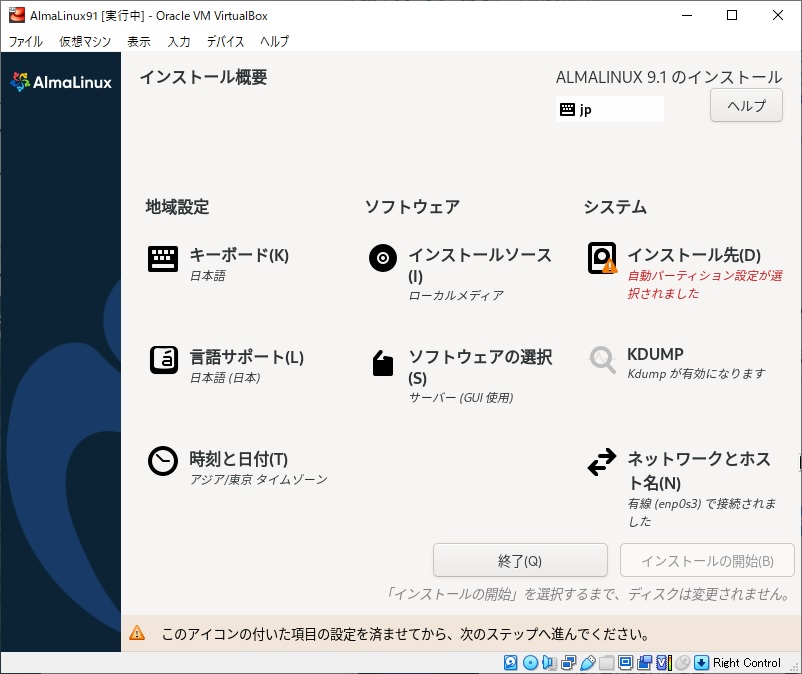Click the VirtualBox hard disk status icon
Viewport: 802px width, 674px height.
pos(510,663)
